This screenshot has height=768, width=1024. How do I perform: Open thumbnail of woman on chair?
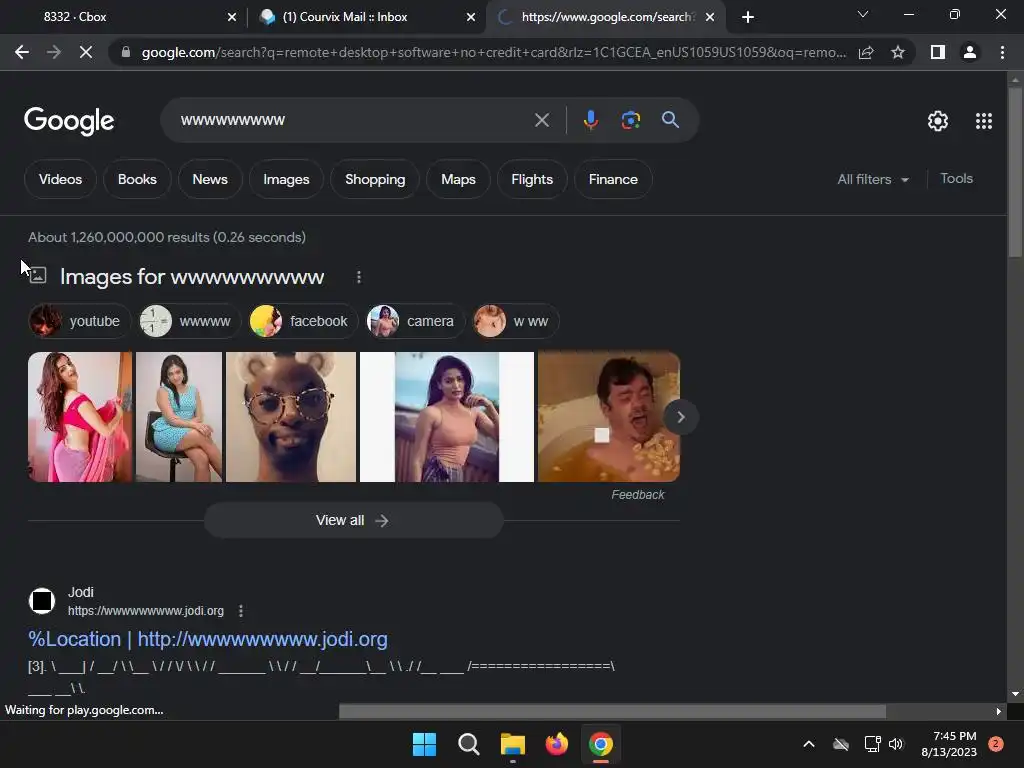(x=179, y=417)
